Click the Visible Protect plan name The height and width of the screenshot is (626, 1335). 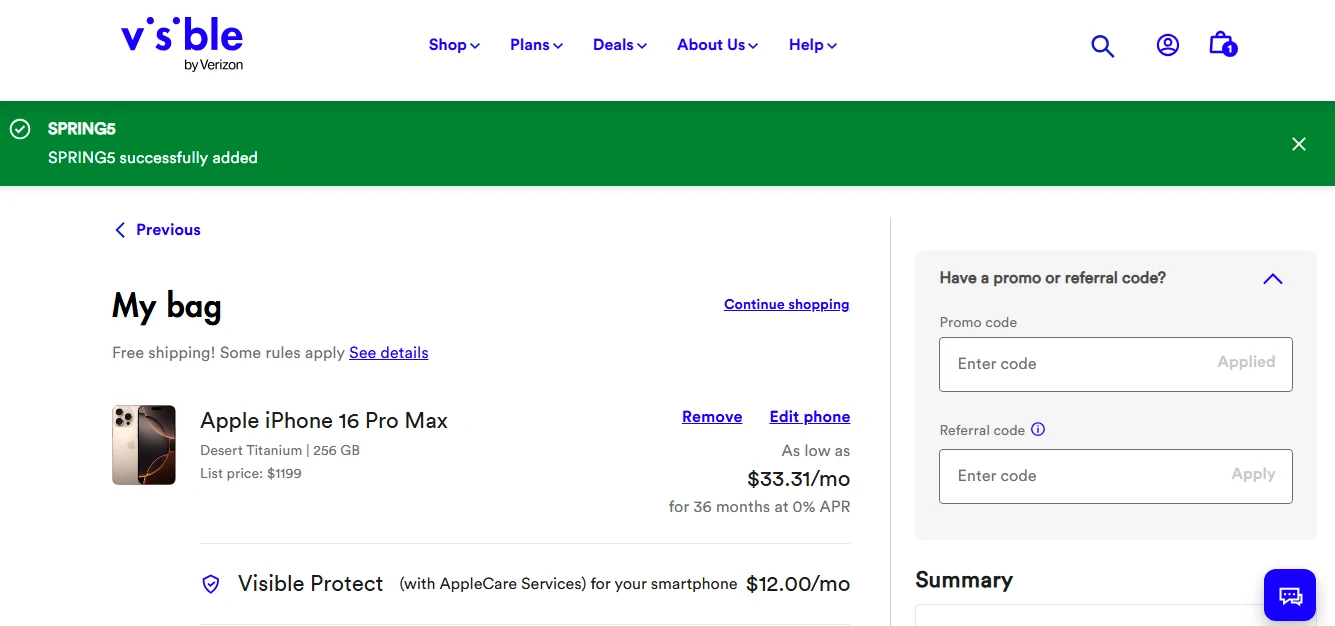311,584
